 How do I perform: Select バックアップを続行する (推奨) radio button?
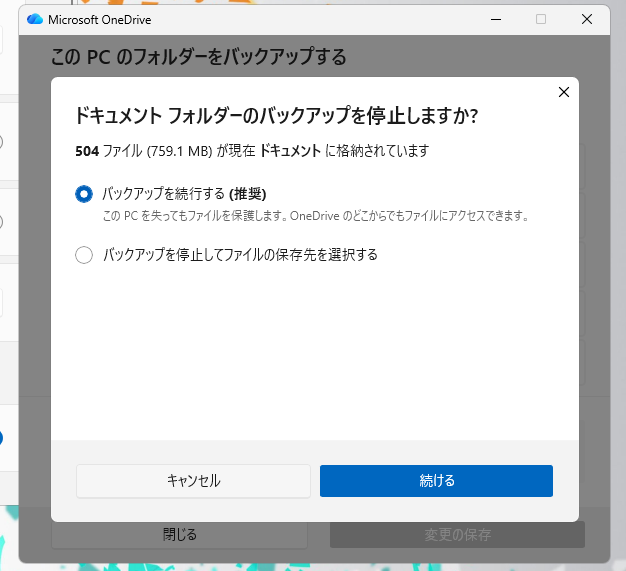[x=84, y=194]
